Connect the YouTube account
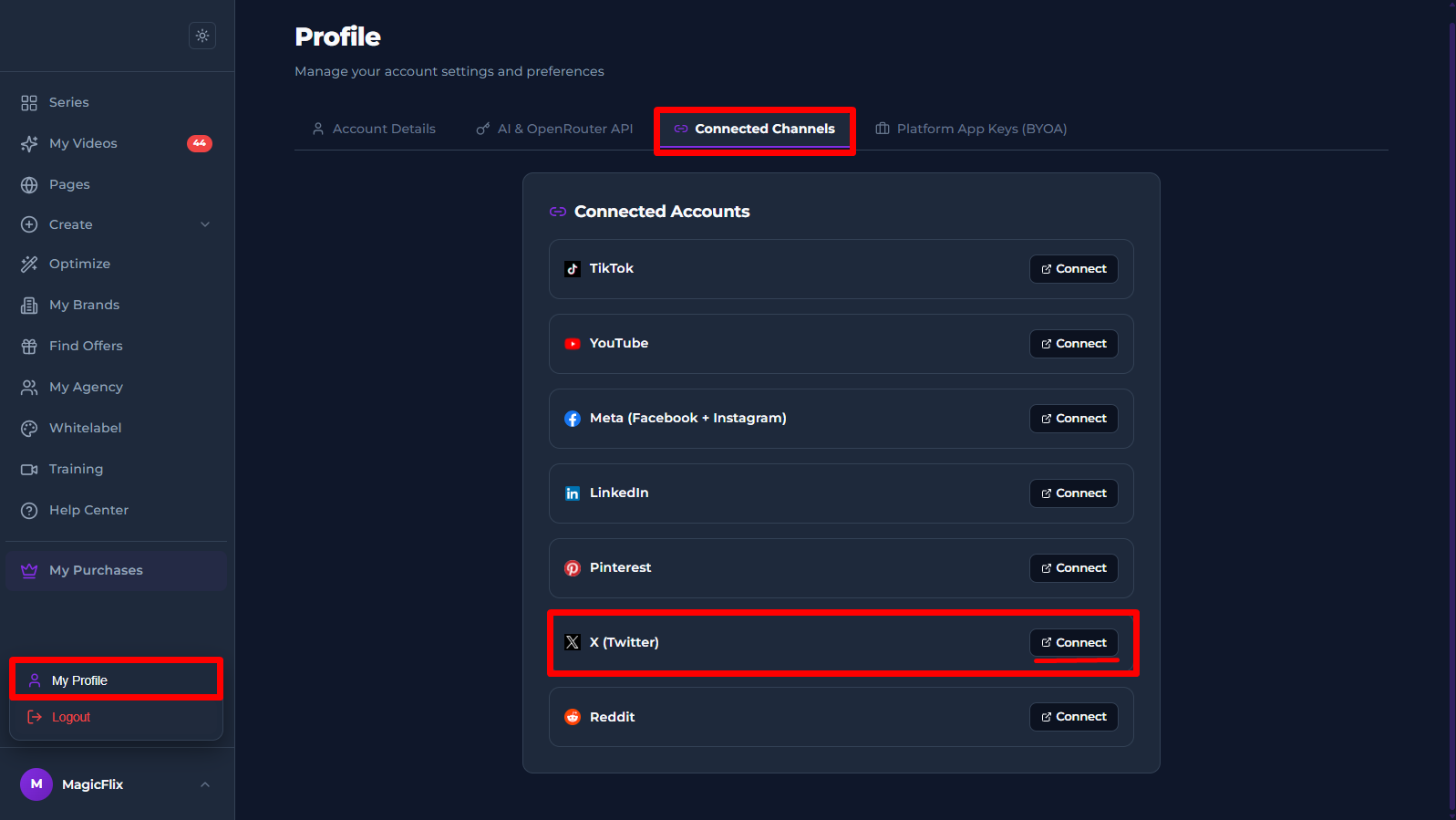 point(1074,344)
